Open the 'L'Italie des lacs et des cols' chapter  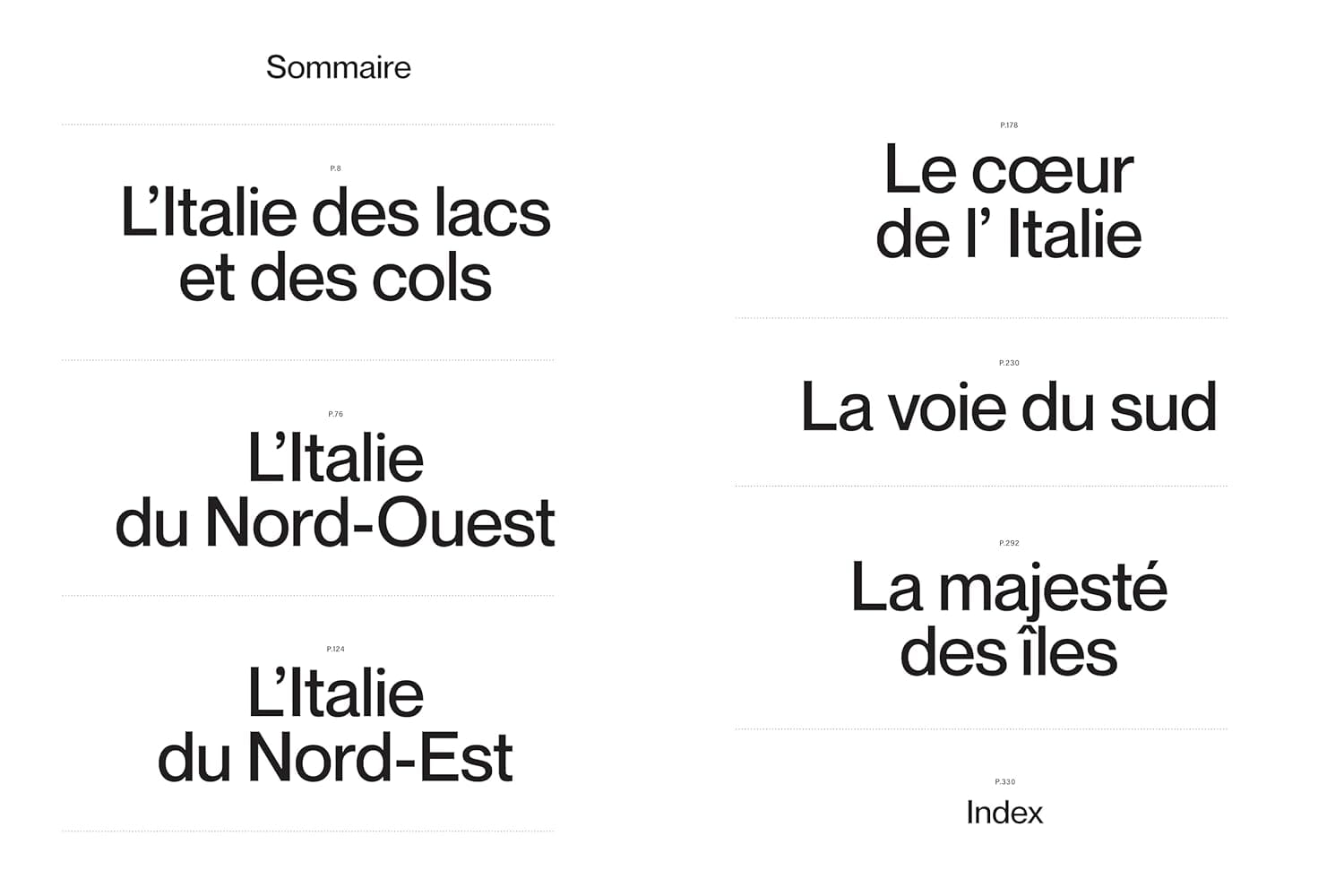click(x=335, y=246)
